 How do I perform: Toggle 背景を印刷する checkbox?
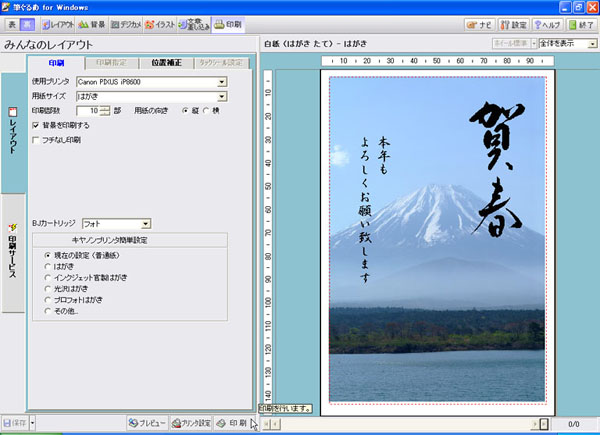[x=37, y=126]
